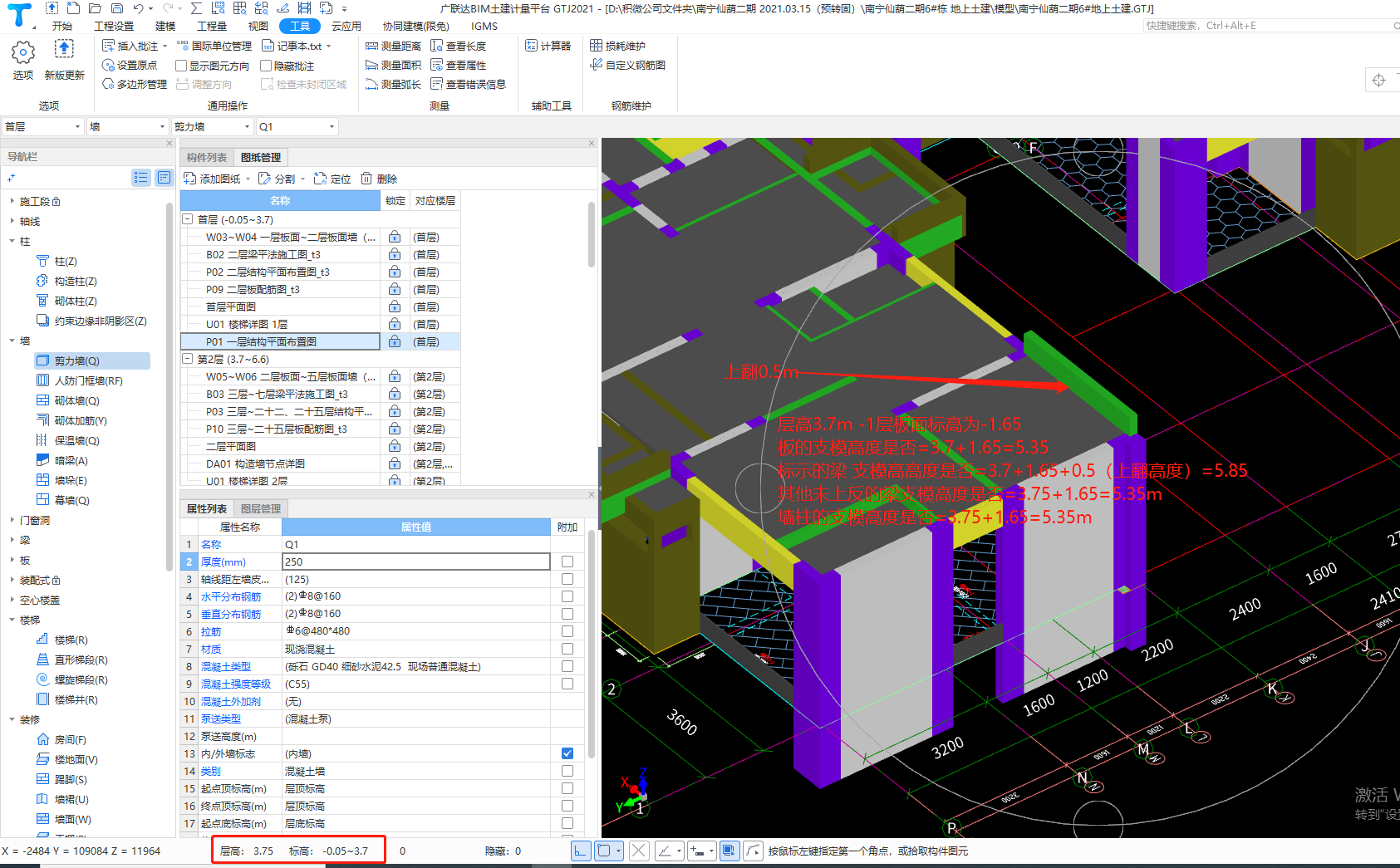Image resolution: width=1400 pixels, height=868 pixels.
Task: Launch the 计算器 tool
Action: tap(548, 46)
